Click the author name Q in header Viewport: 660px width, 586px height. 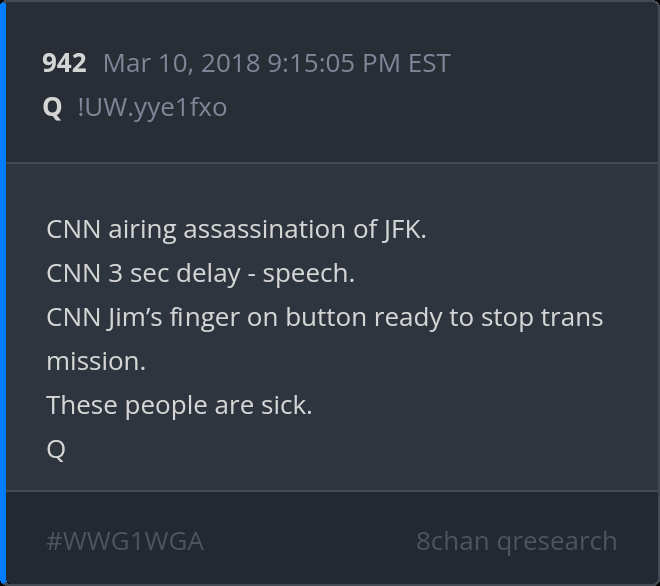(x=53, y=107)
